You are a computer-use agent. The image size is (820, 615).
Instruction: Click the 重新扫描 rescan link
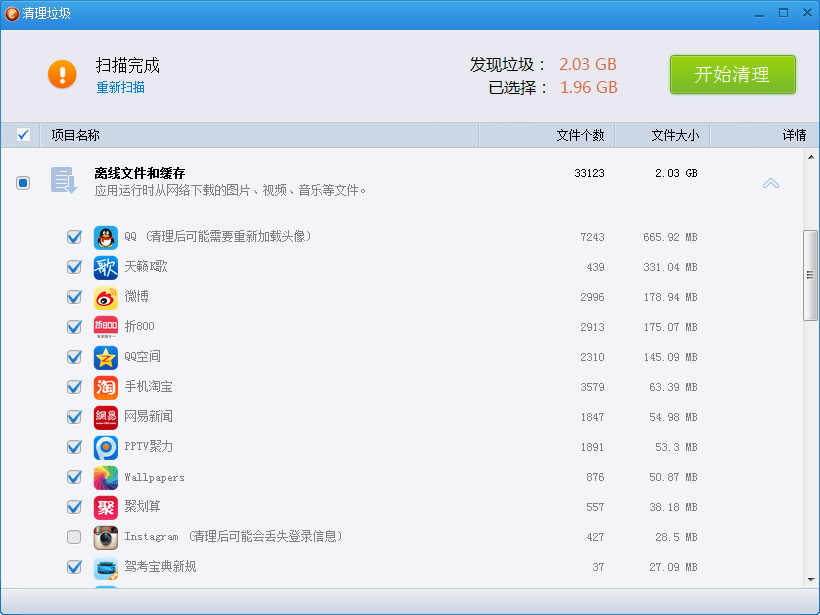(120, 87)
